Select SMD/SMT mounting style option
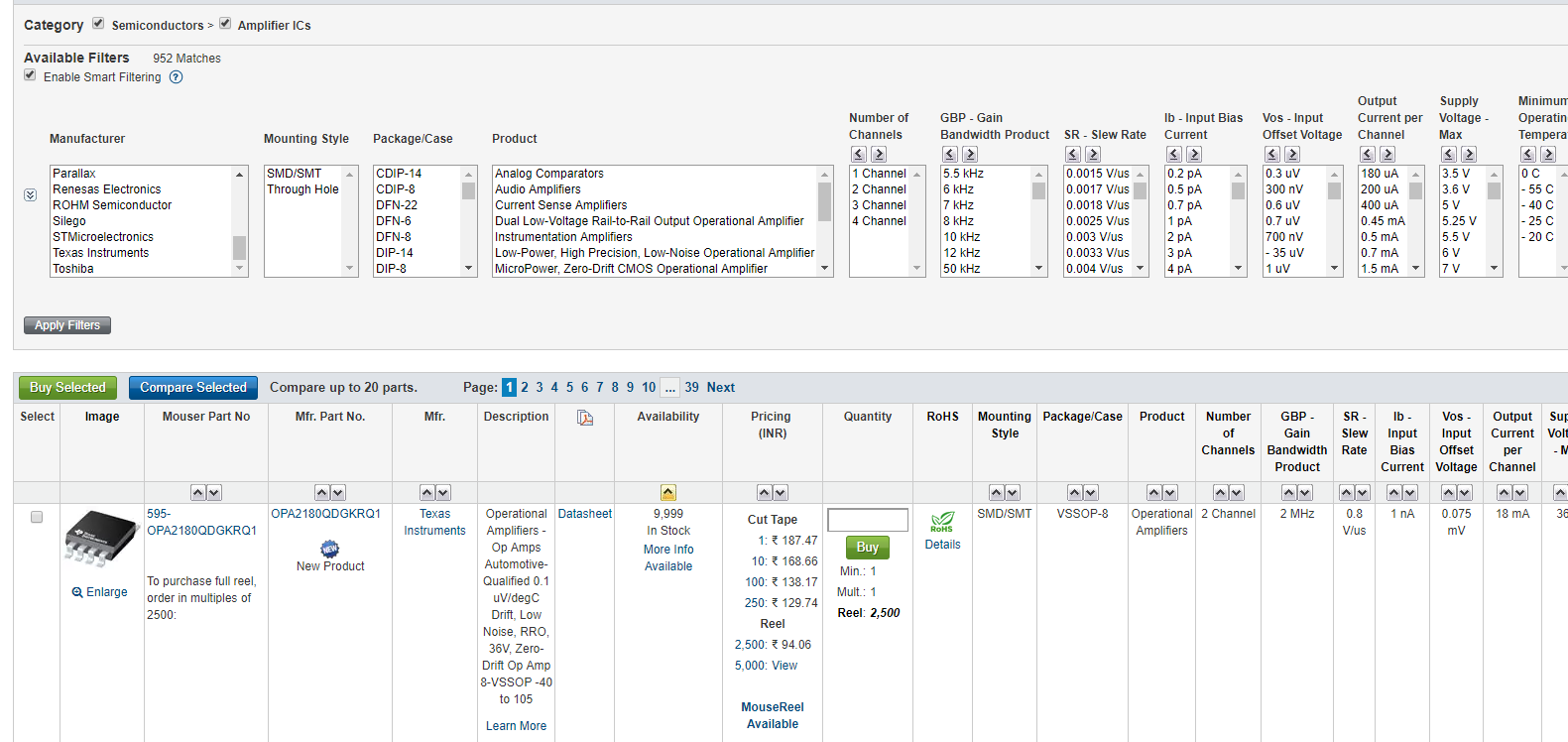This screenshot has height=742, width=1568. 295,174
